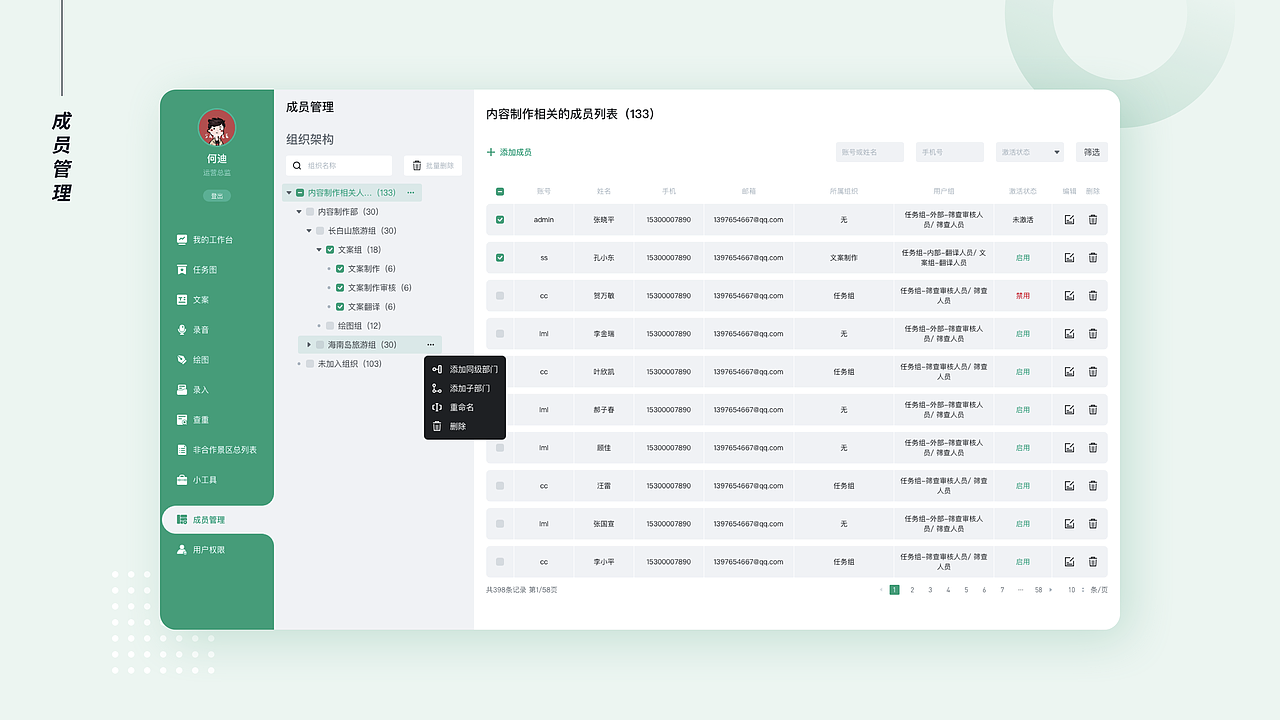This screenshot has height=720, width=1280.
Task: Check the row checkbox for 贺万敏
Action: [x=500, y=296]
